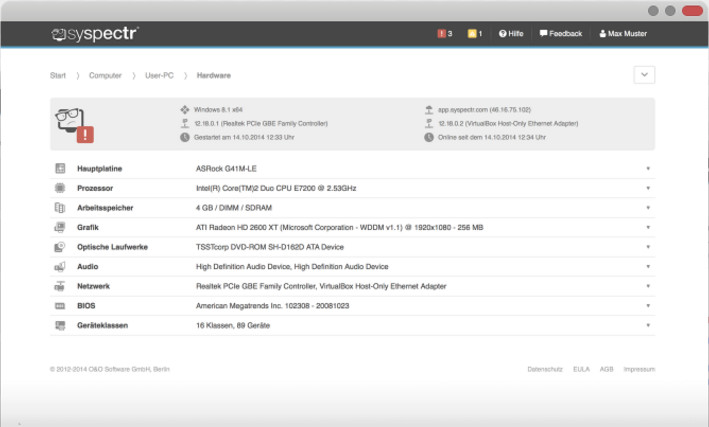Go to User-PC in breadcrumb
709x427 pixels.
pyautogui.click(x=159, y=76)
